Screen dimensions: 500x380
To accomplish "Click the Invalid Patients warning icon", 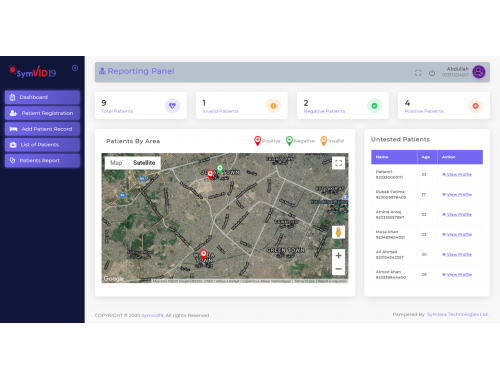I will (273, 106).
